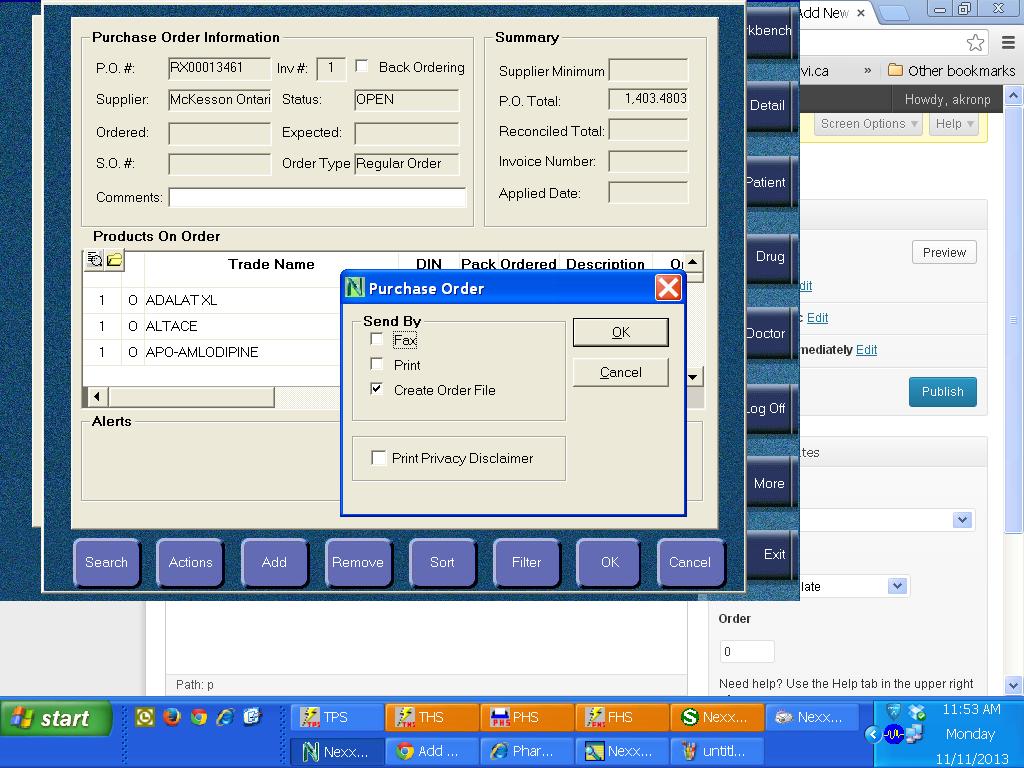Check the Print option under Send By
The image size is (1024, 768).
[377, 365]
